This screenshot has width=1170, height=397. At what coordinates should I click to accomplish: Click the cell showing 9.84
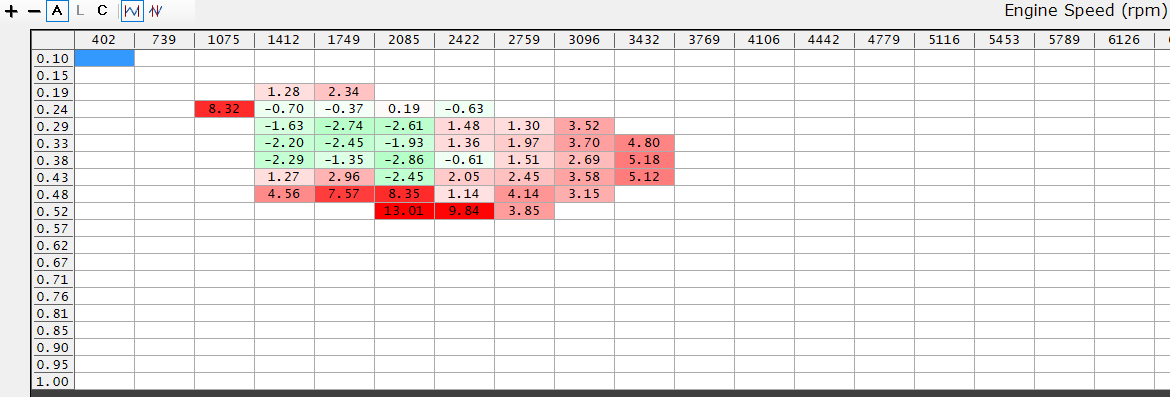464,211
